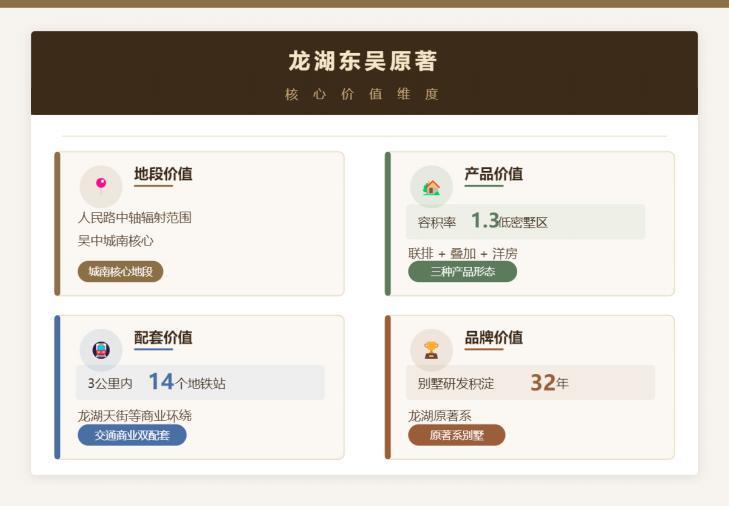Click the 交通商业双配套 blue tag
Image resolution: width=729 pixels, height=506 pixels.
pos(132,435)
